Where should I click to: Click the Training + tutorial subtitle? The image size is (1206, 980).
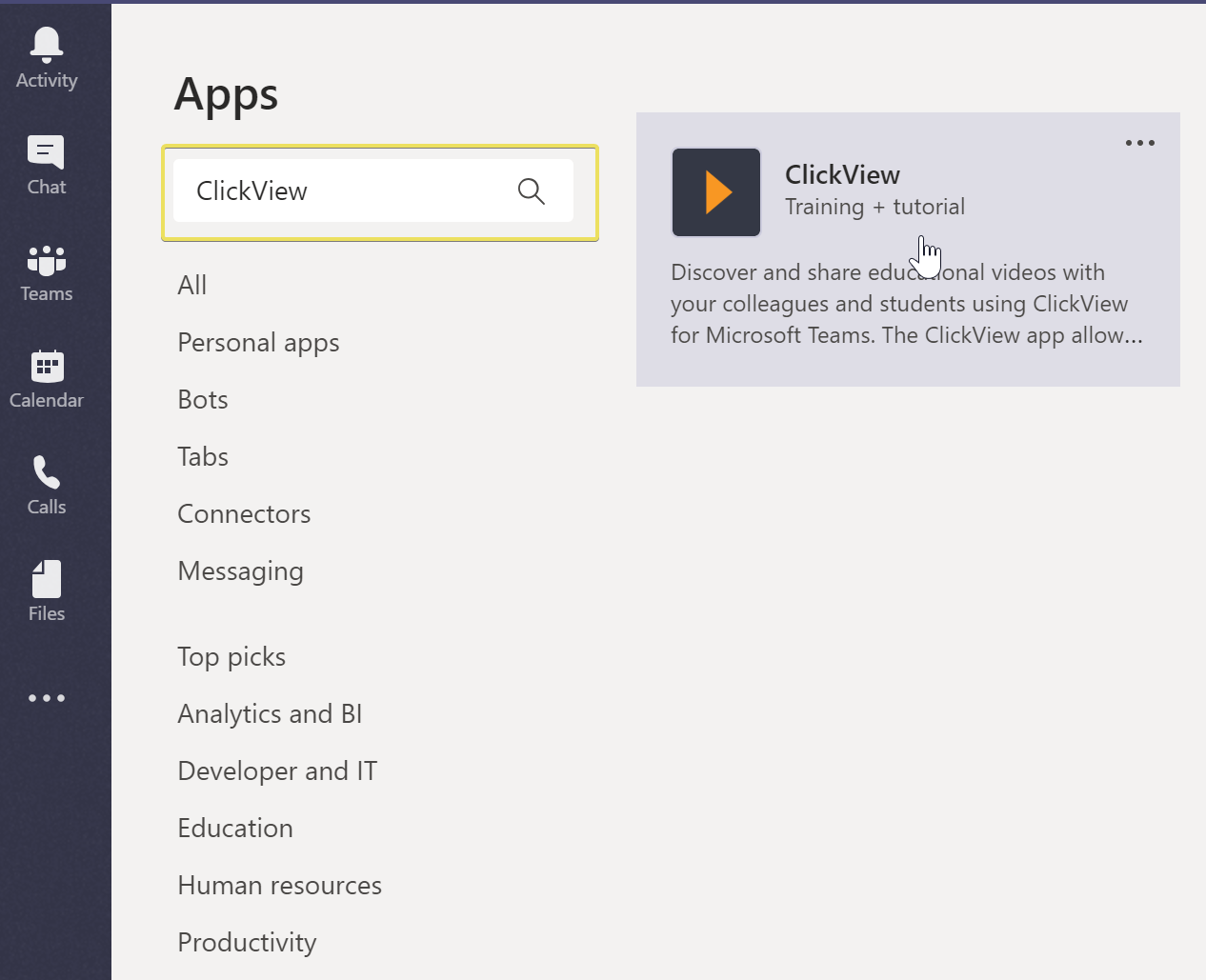point(874,207)
